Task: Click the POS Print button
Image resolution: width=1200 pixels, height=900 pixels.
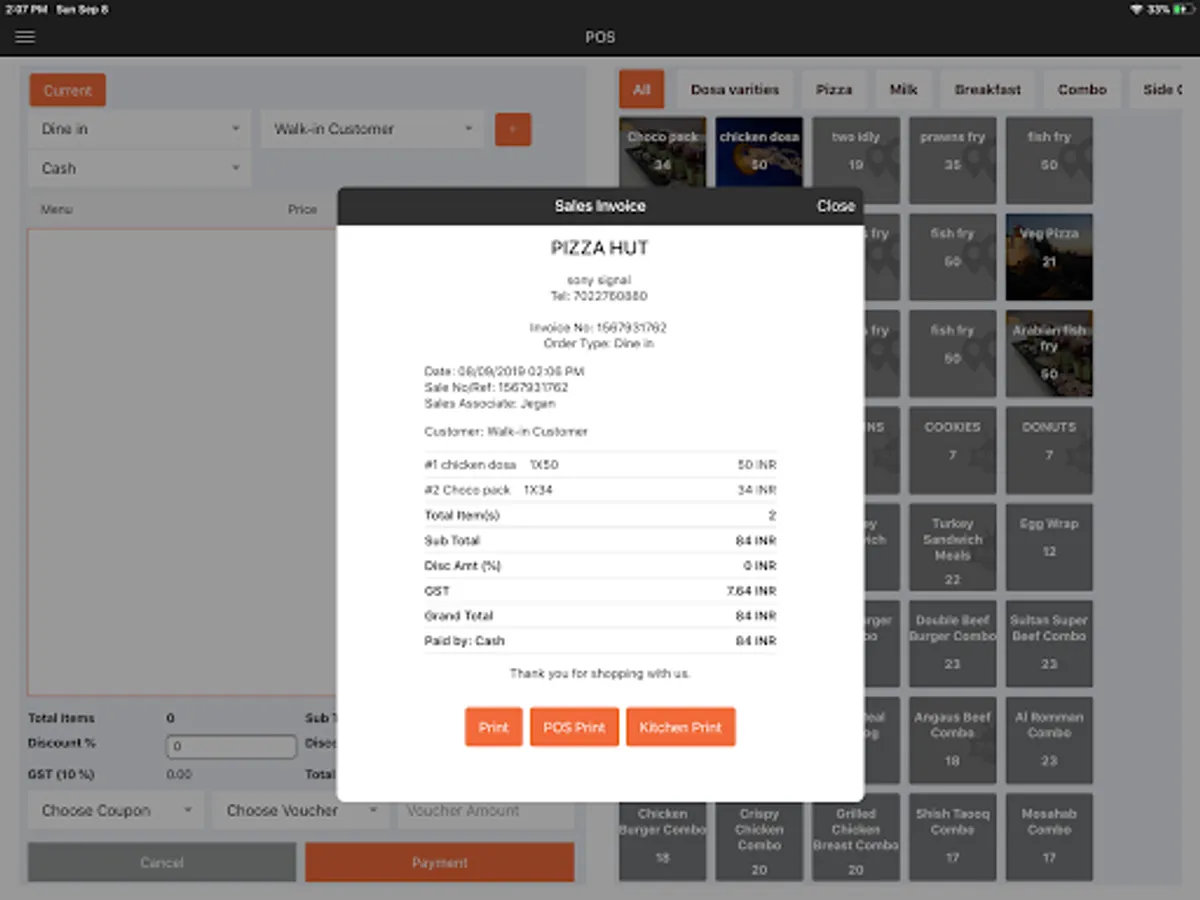Action: tap(574, 727)
